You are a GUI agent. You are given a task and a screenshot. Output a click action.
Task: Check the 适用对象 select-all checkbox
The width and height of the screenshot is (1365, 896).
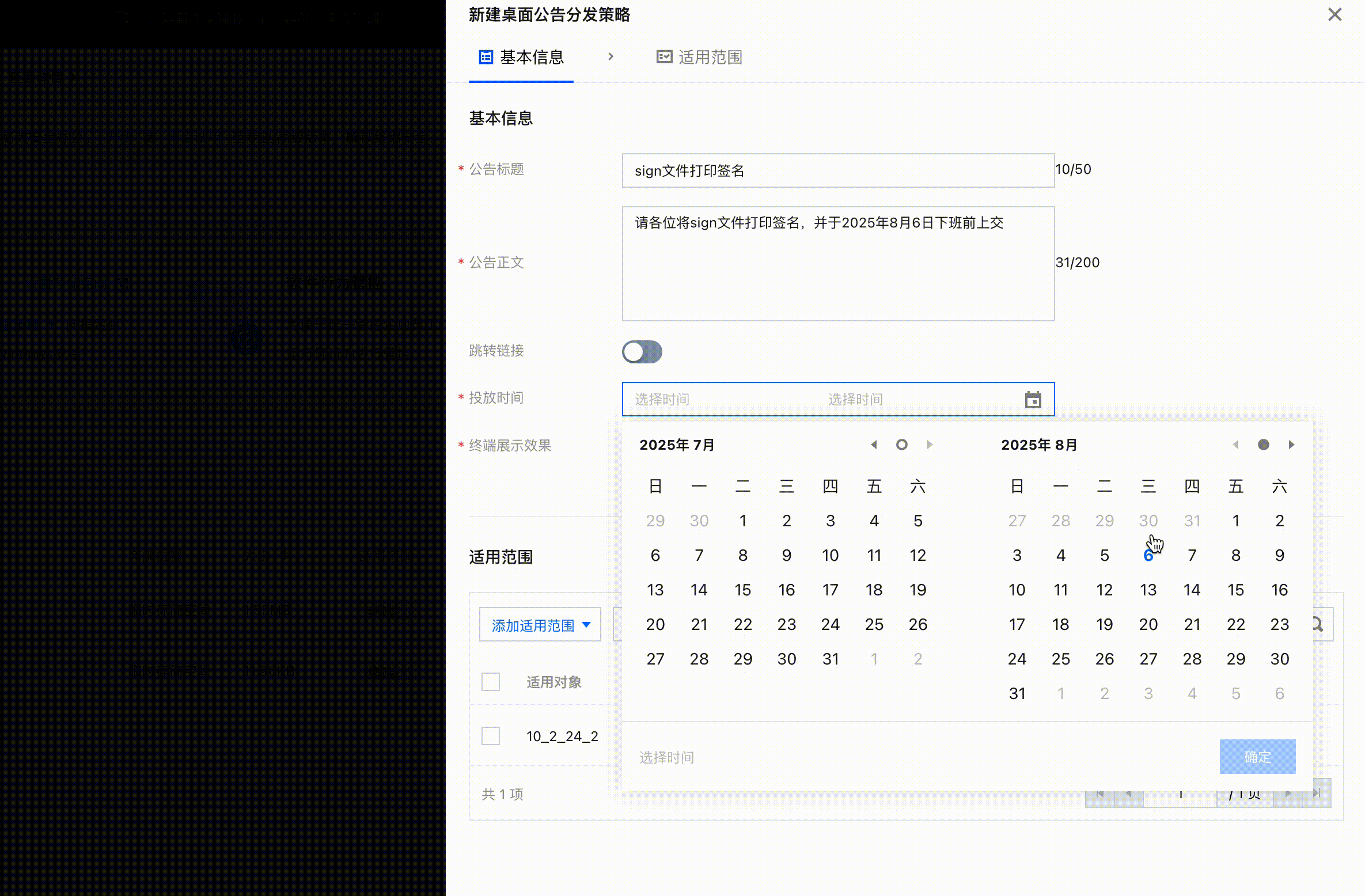tap(491, 682)
